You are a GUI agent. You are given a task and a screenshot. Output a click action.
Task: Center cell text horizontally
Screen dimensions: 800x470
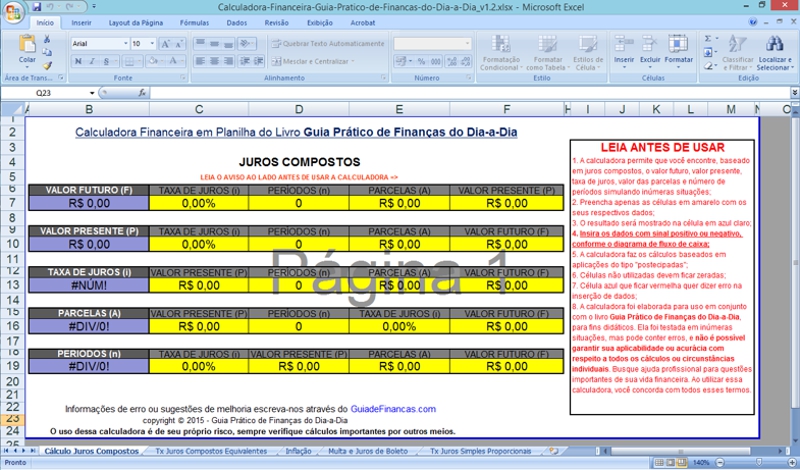[x=215, y=61]
